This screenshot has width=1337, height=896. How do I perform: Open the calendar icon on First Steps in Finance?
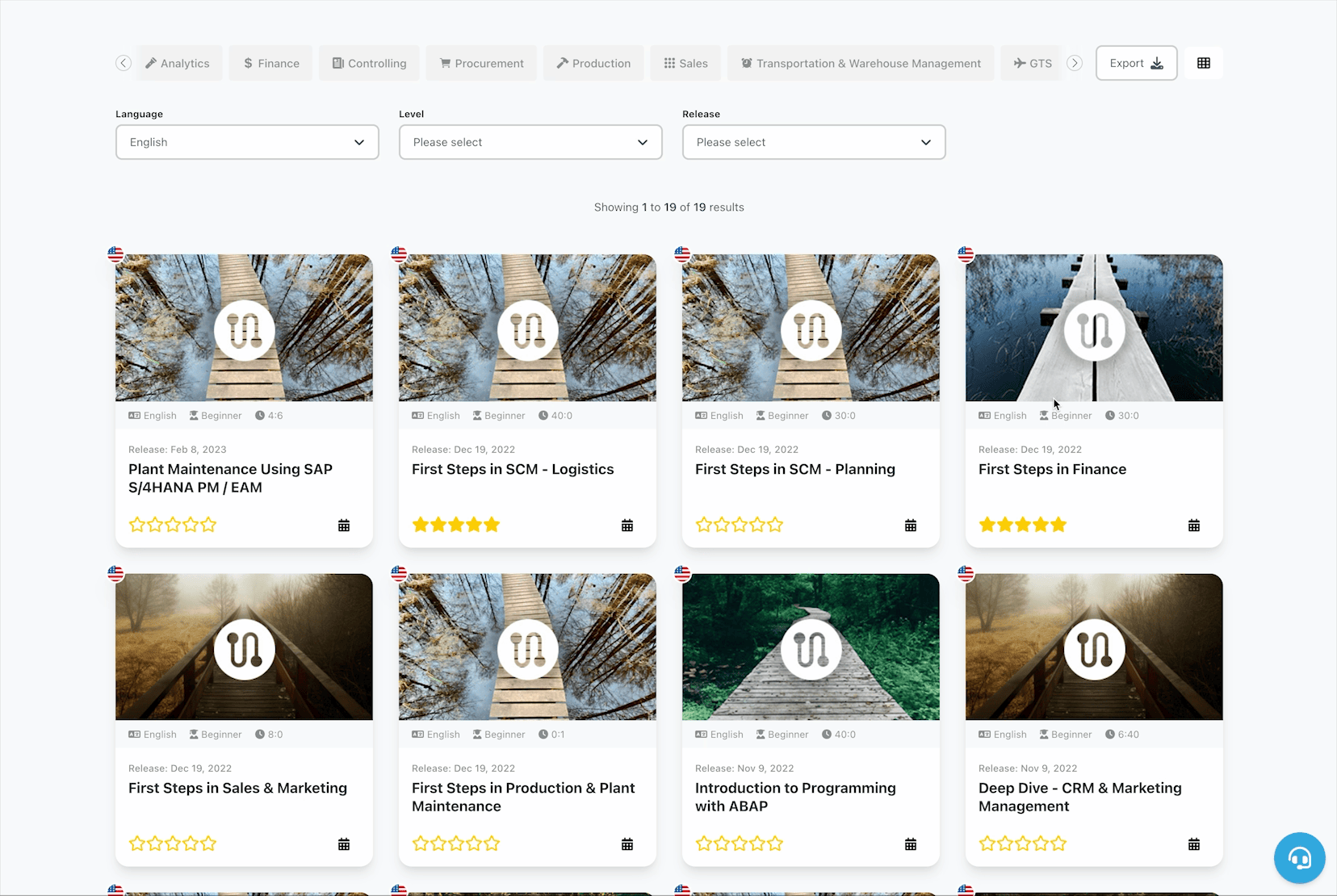(x=1194, y=525)
